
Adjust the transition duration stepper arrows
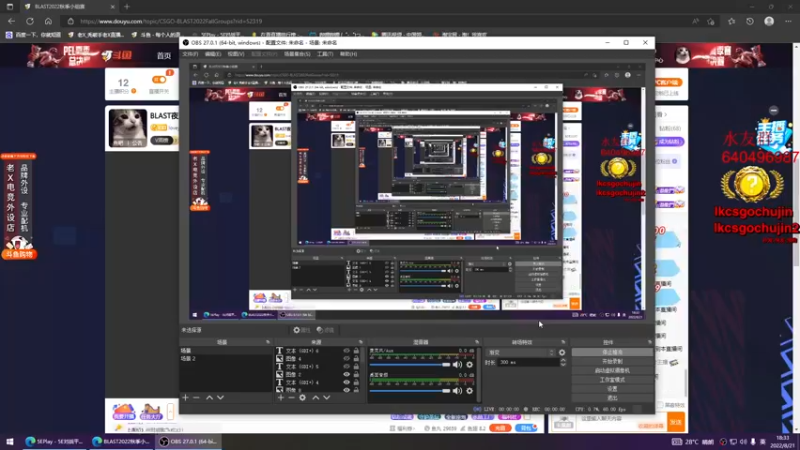click(x=563, y=362)
